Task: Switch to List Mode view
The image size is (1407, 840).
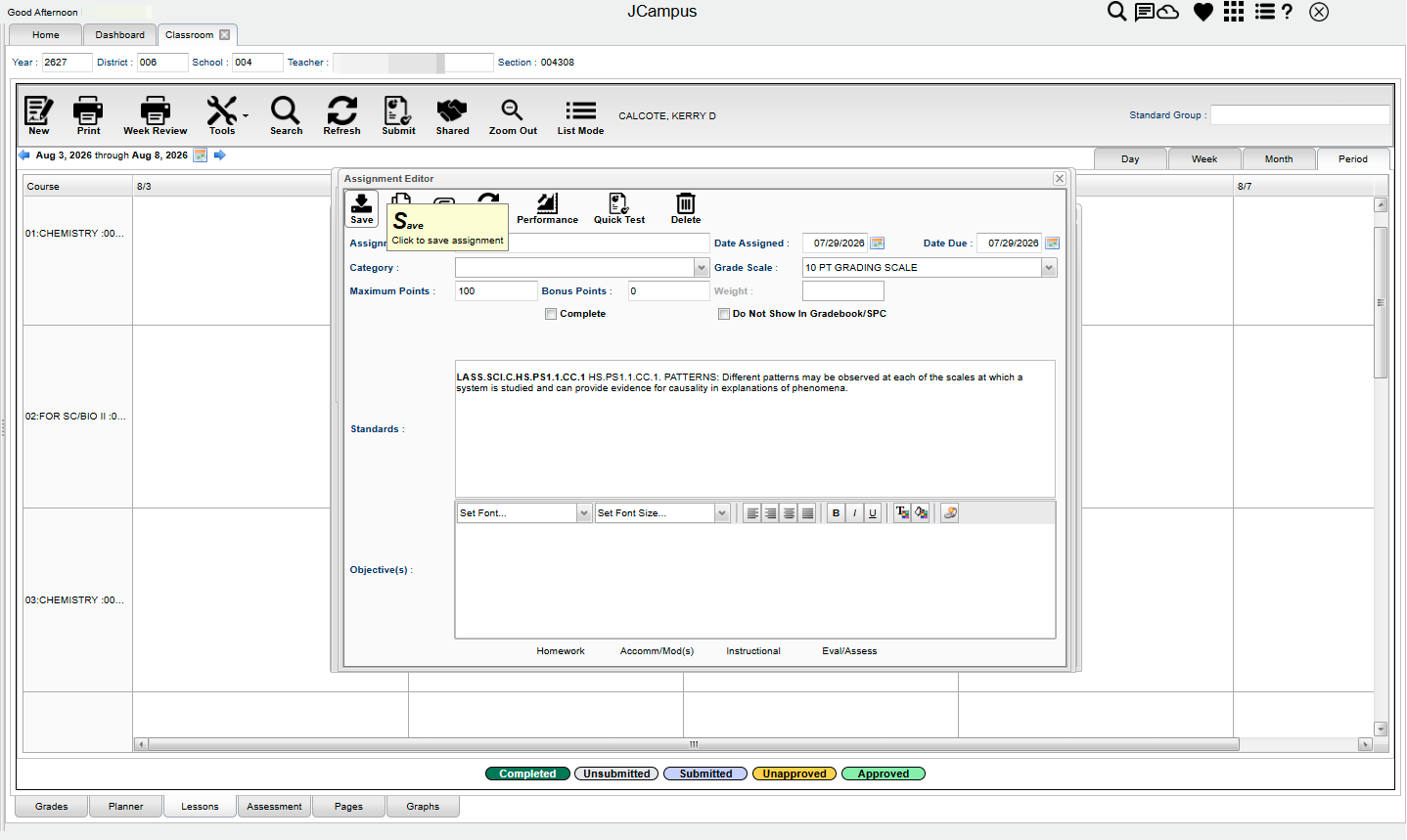Action: click(x=580, y=115)
